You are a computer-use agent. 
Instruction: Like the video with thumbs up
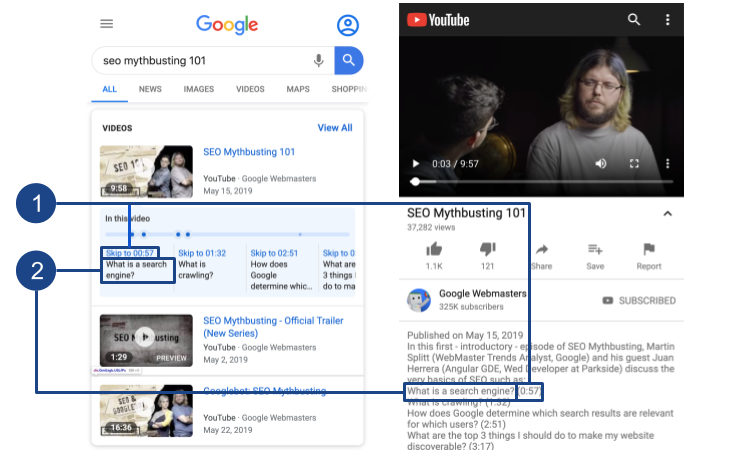pos(434,249)
